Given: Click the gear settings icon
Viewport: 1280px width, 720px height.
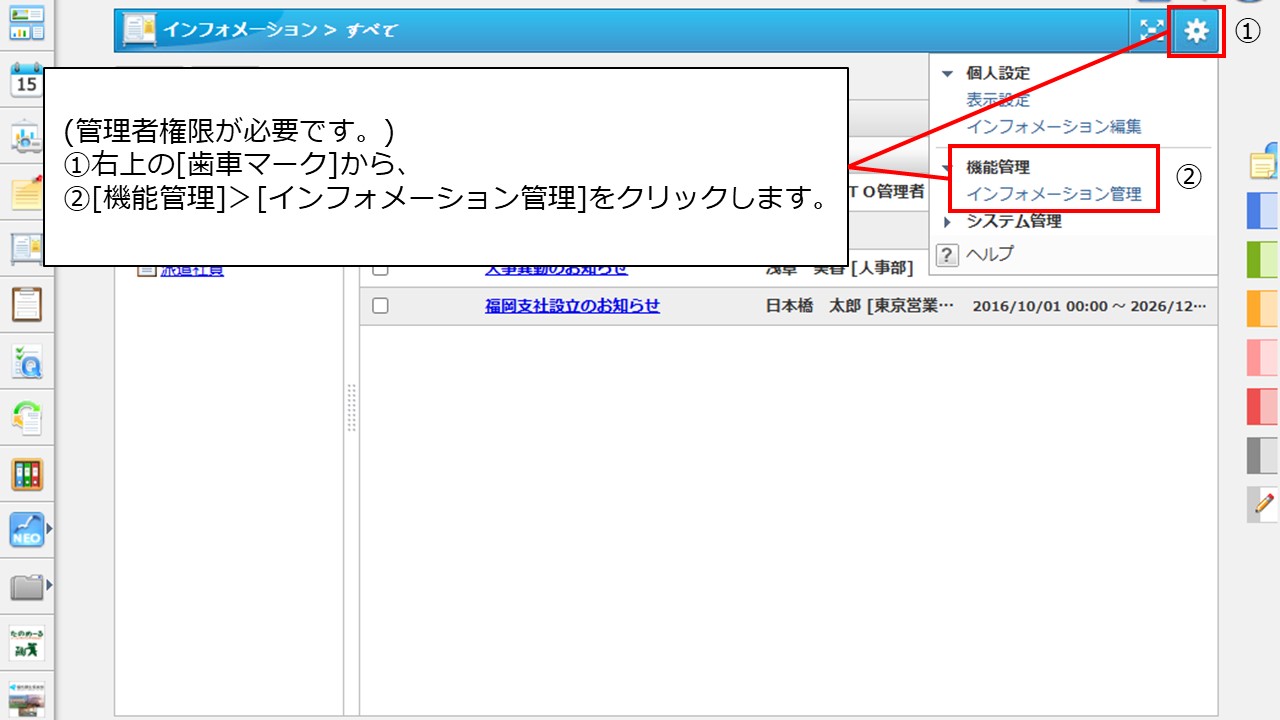Looking at the screenshot, I should tap(1196, 31).
